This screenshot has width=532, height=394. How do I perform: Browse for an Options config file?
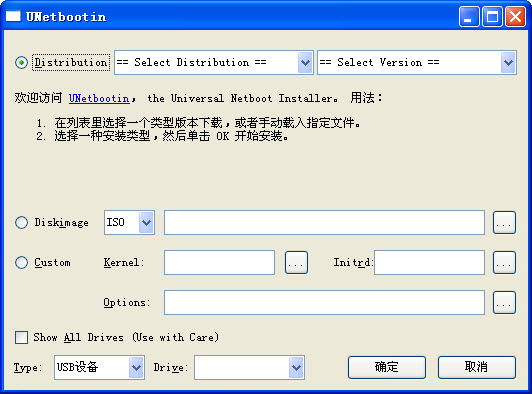[505, 302]
